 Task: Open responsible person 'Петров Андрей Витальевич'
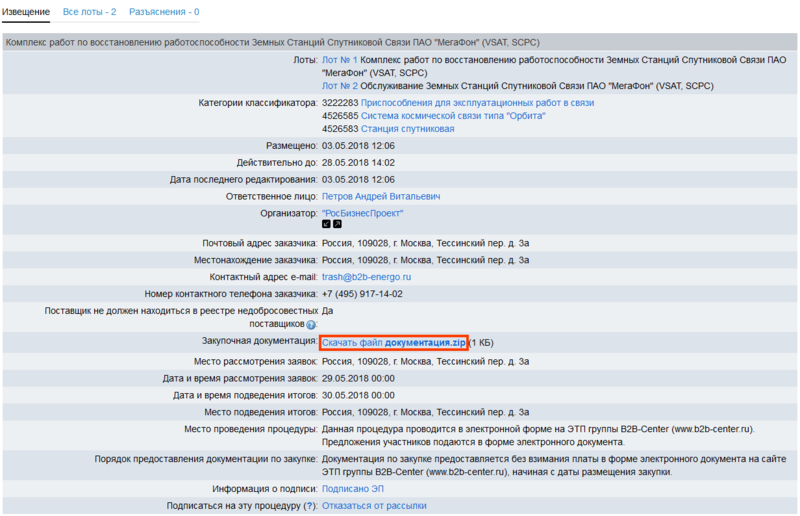click(381, 197)
